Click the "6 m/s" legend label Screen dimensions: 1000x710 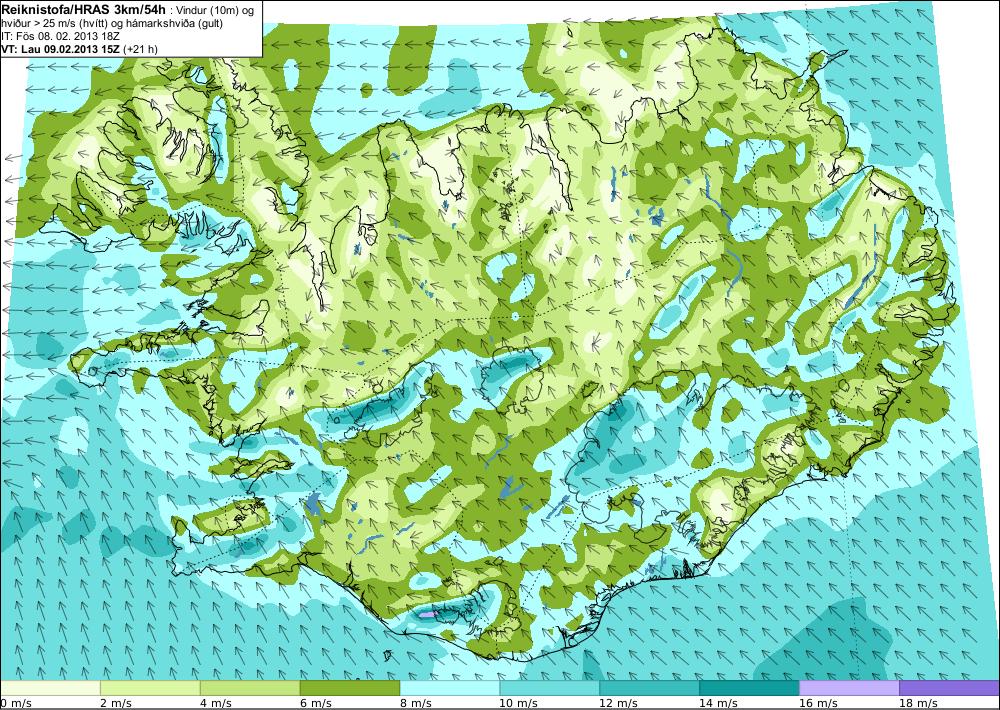pos(316,703)
